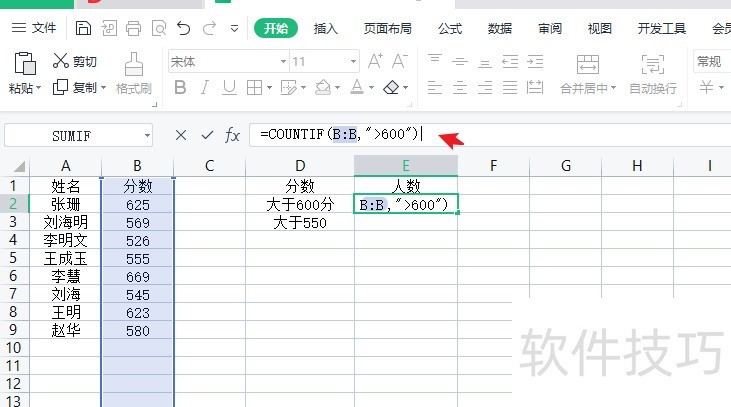Click the Select All corner triangle

pos(19,166)
